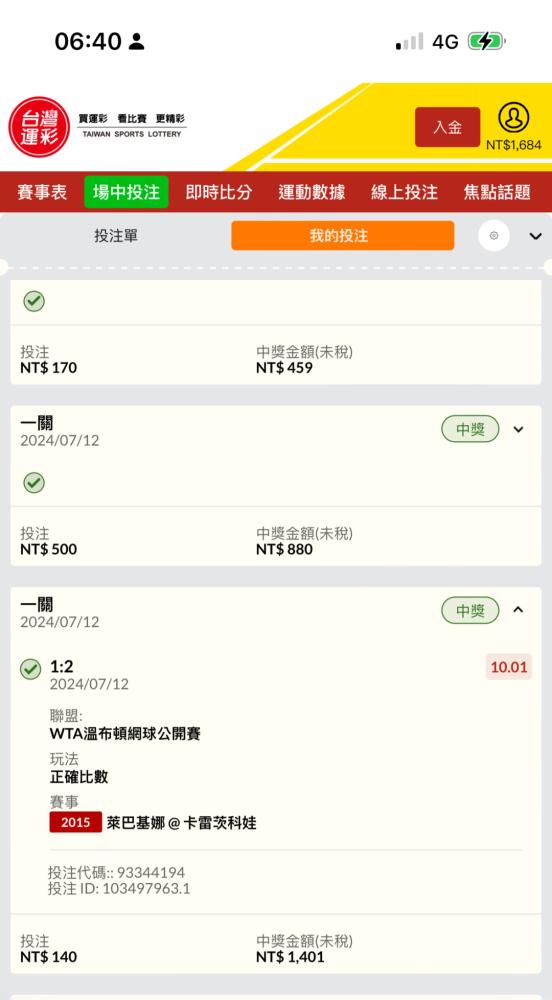The height and width of the screenshot is (1000, 552).
Task: Click the check icon above NT$ 500 bet
Action: [34, 483]
